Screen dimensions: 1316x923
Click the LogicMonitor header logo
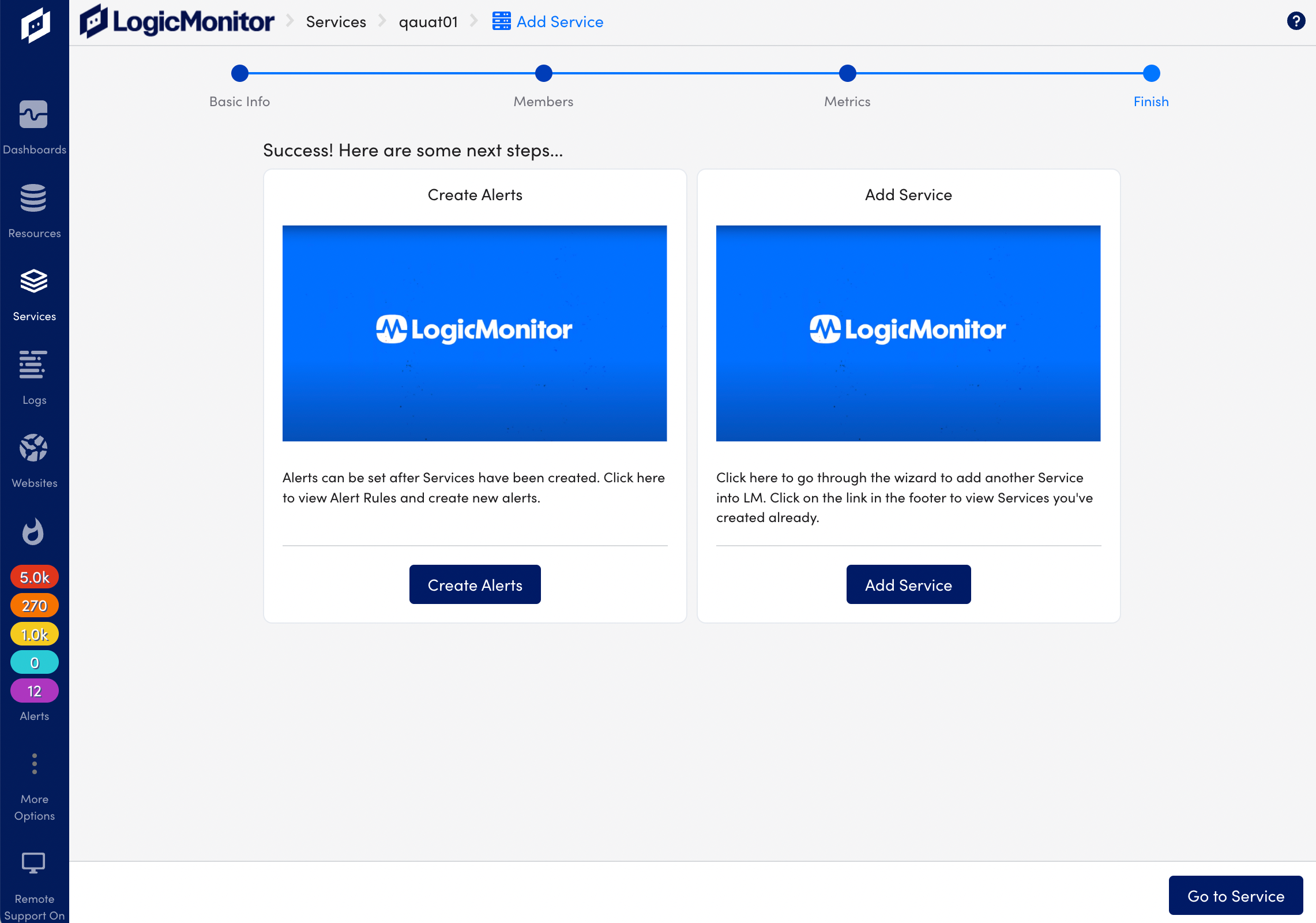click(177, 21)
